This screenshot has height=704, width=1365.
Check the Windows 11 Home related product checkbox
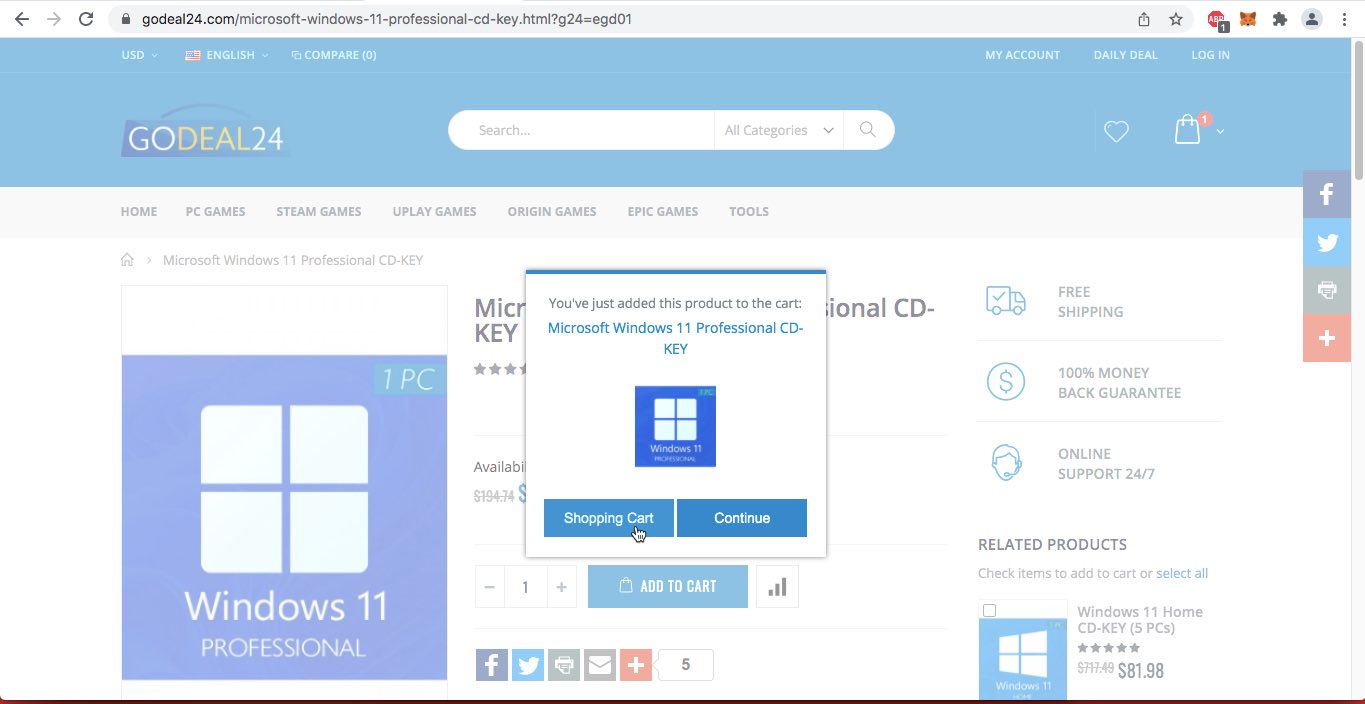pos(989,610)
